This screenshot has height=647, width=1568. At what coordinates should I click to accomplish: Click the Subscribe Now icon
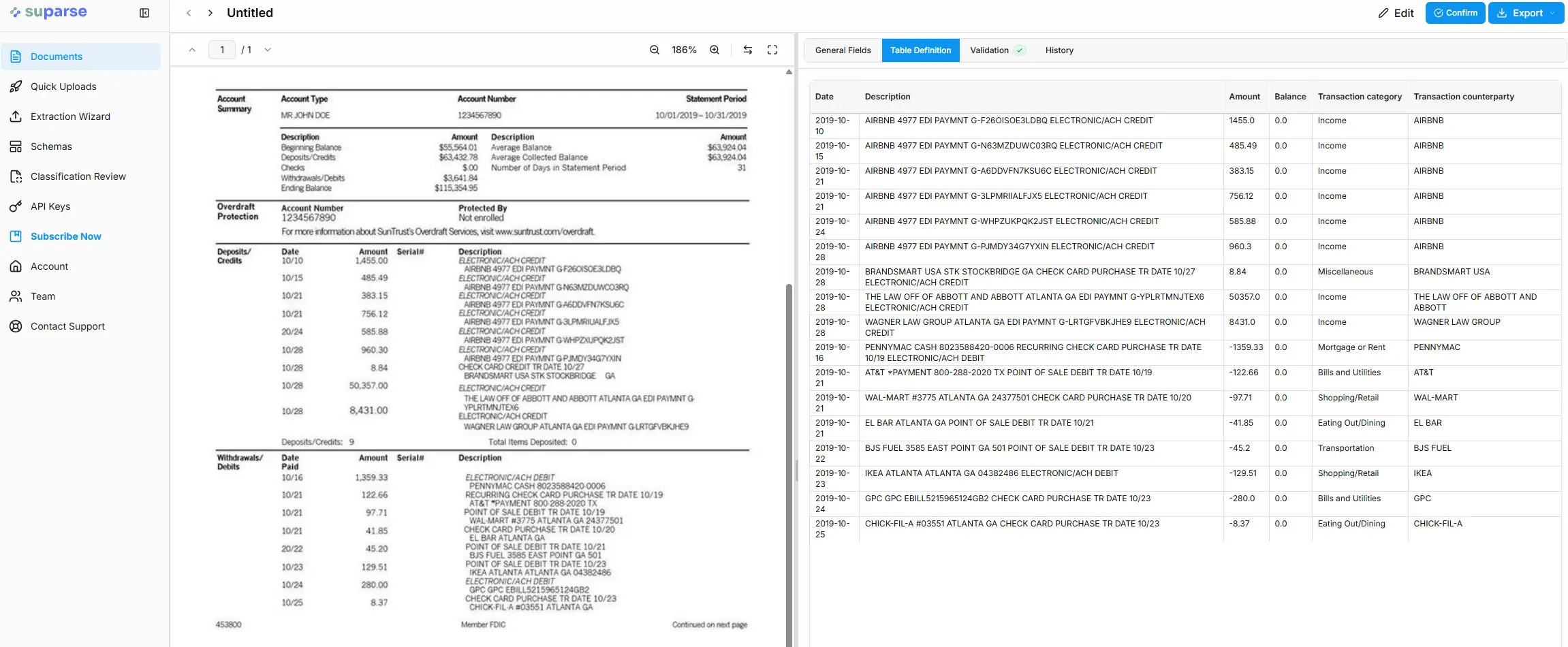tap(16, 236)
